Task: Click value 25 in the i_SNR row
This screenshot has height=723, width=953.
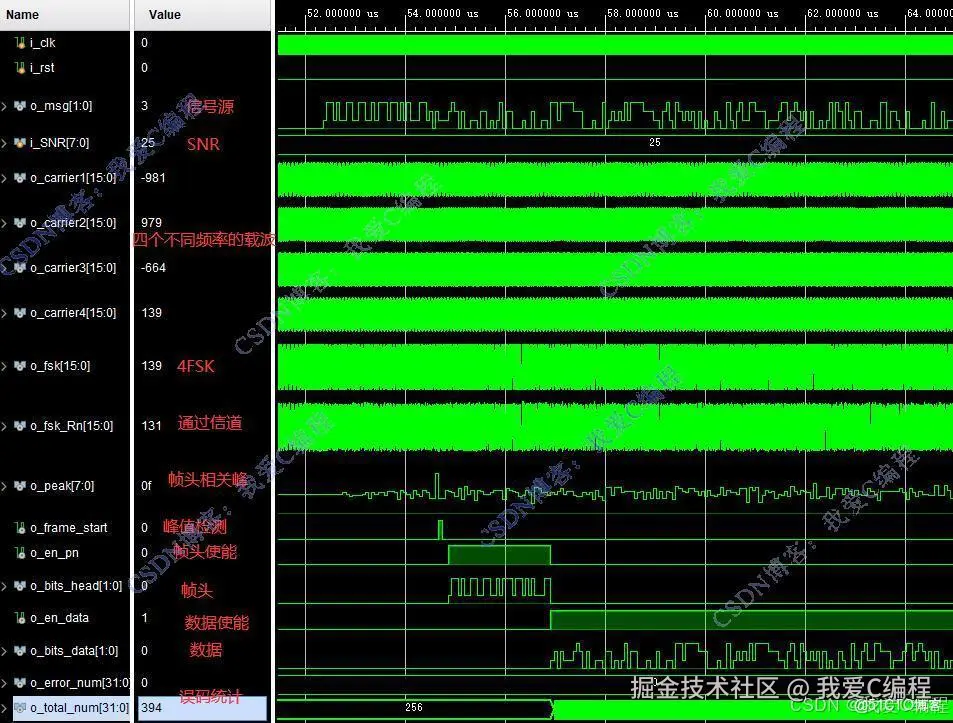Action: point(148,143)
